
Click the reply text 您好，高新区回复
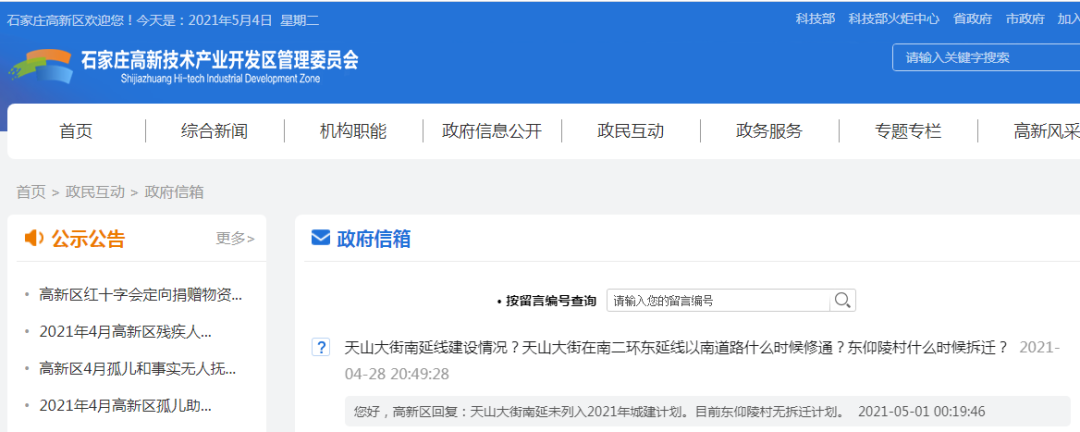[599, 412]
